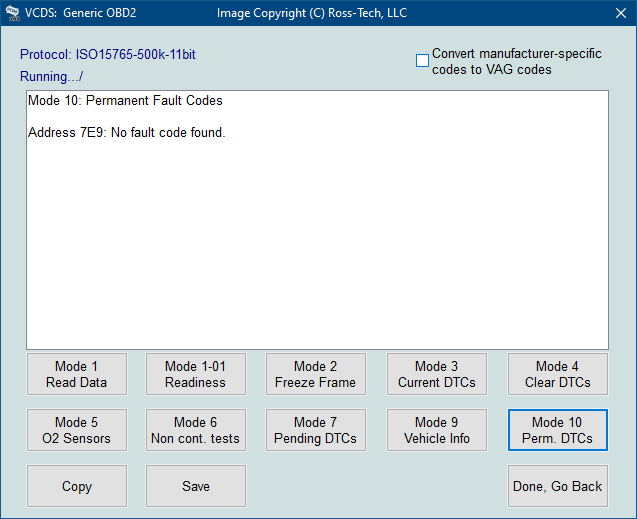This screenshot has height=519, width=637.
Task: Click the VCDS app icon in title bar
Action: (13, 13)
